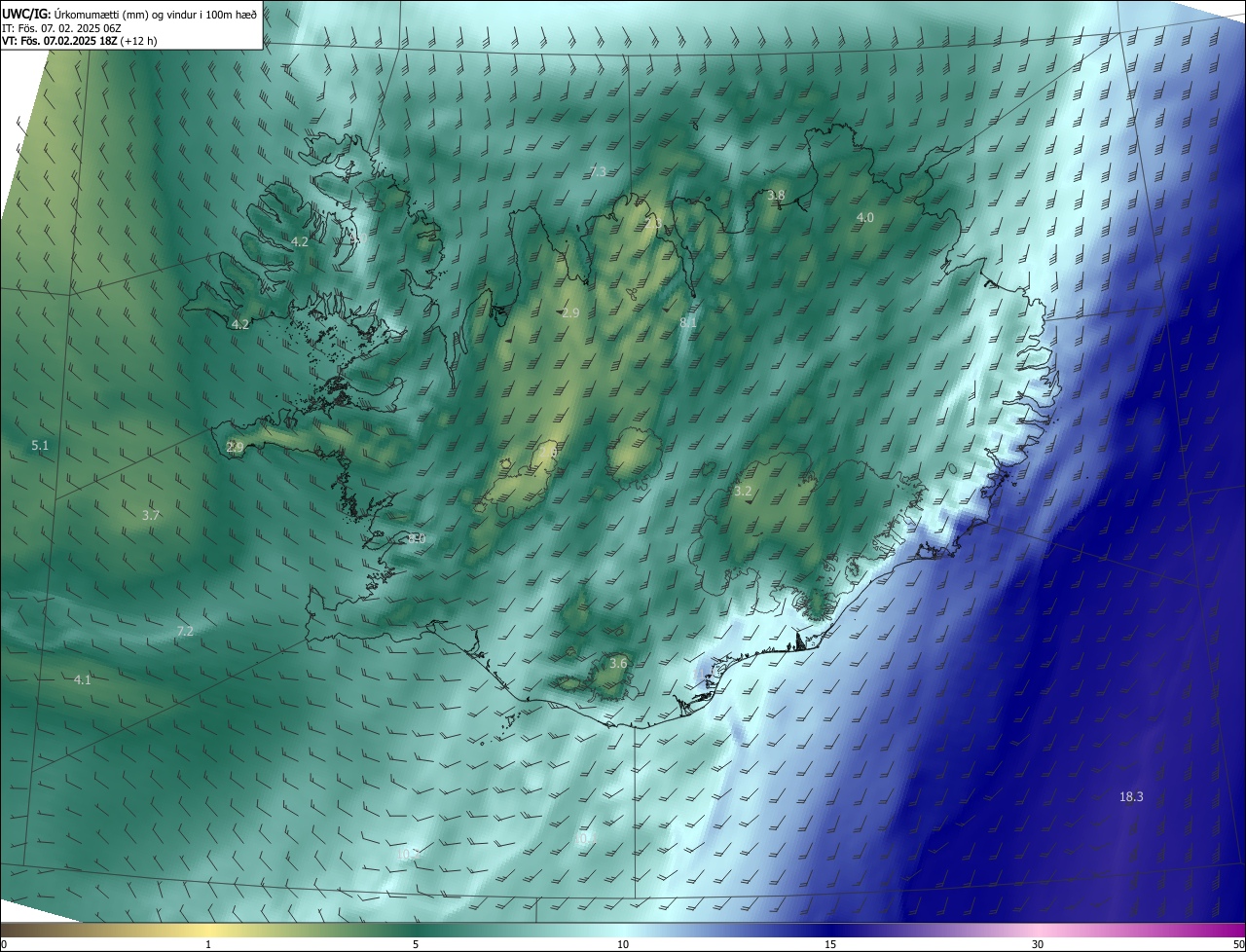This screenshot has height=952, width=1246.
Task: Click the 7.3 value label on the map
Action: coord(598,171)
